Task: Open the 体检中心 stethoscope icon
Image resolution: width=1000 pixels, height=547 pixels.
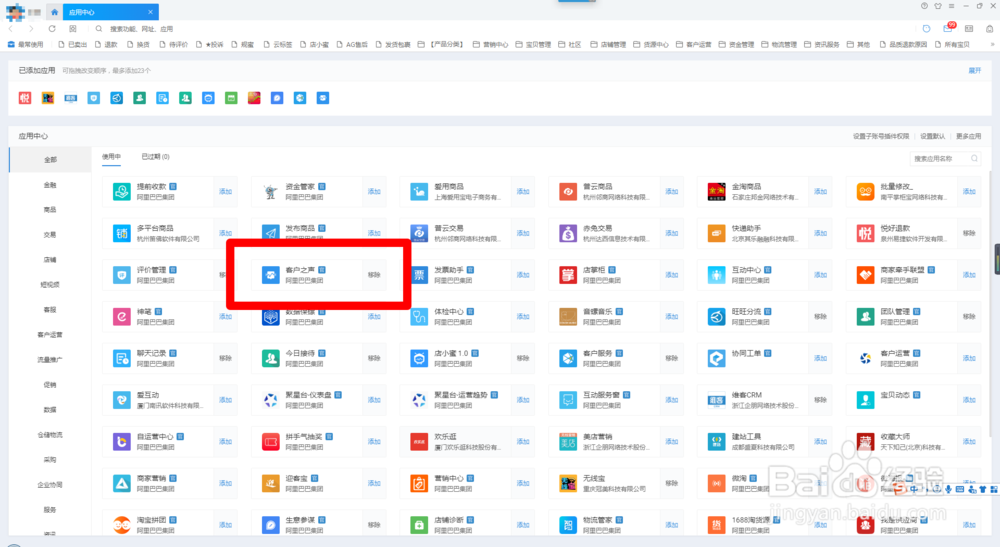Action: 419,316
